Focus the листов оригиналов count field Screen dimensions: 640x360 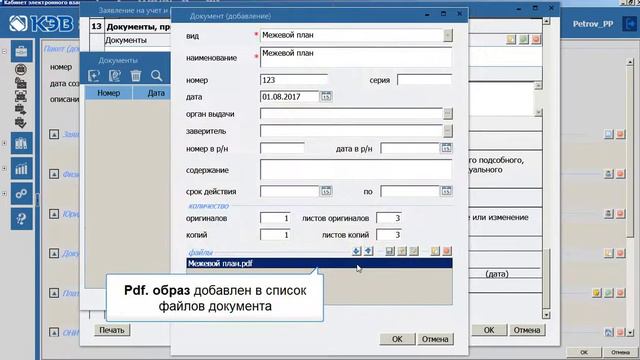point(389,218)
